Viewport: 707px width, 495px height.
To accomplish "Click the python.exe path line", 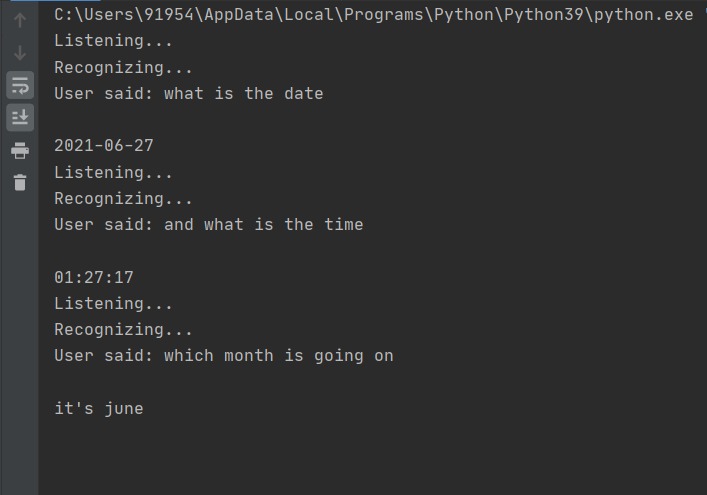I will (x=375, y=15).
